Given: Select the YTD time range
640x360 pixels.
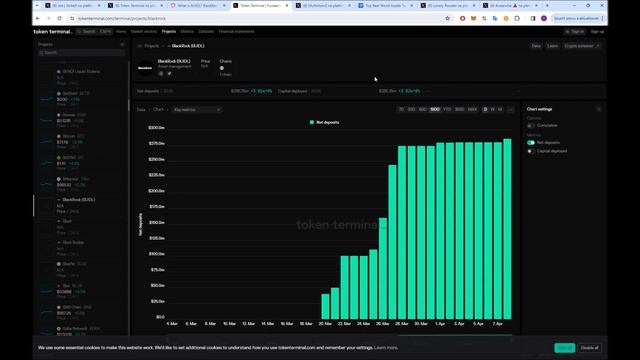Looking at the screenshot, I should pyautogui.click(x=447, y=109).
